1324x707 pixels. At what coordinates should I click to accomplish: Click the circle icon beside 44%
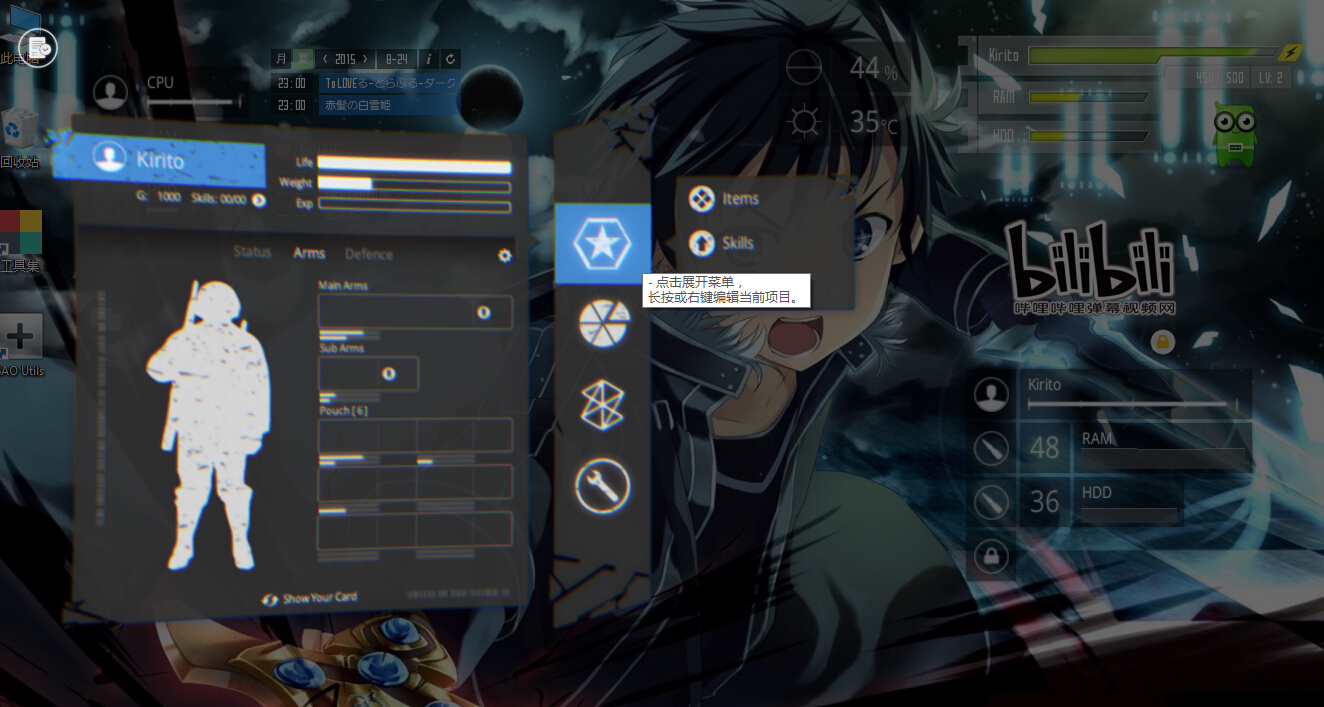coord(803,68)
